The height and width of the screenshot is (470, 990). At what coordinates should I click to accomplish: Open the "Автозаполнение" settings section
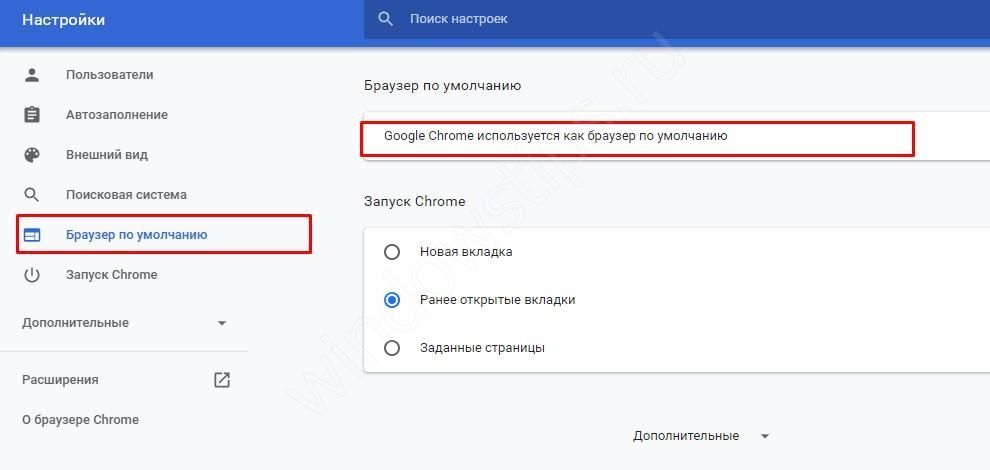(x=117, y=115)
